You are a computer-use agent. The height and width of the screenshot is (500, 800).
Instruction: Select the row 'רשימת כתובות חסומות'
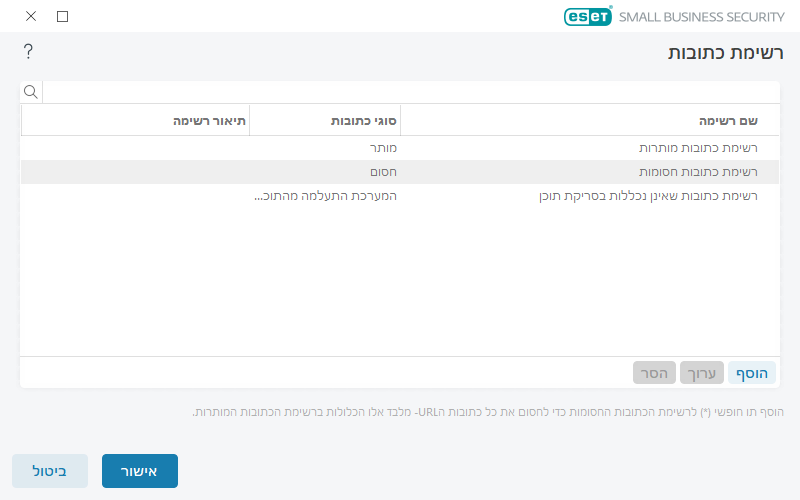click(x=698, y=172)
